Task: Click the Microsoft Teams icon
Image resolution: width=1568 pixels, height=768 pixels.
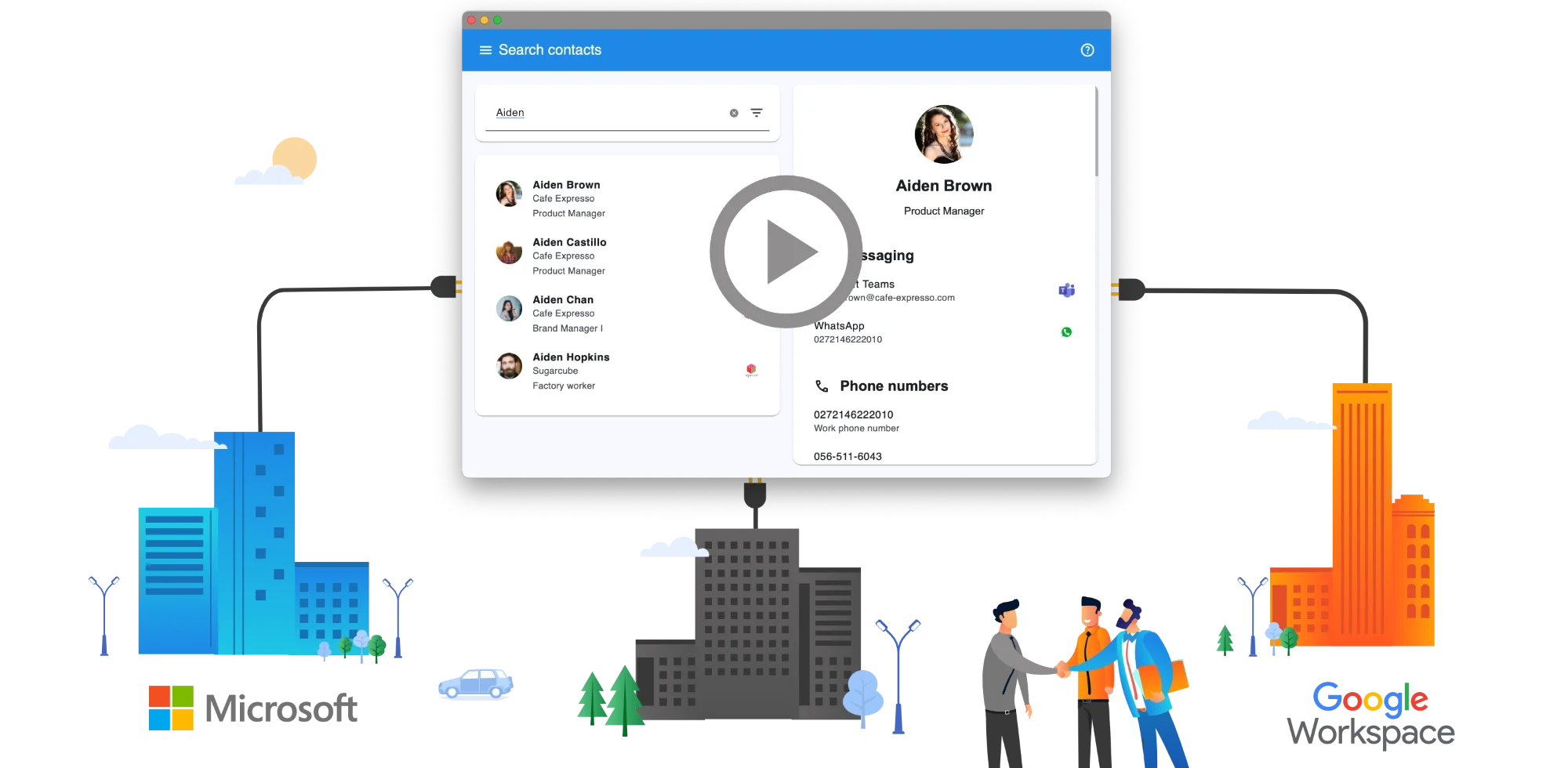Action: (x=1066, y=291)
